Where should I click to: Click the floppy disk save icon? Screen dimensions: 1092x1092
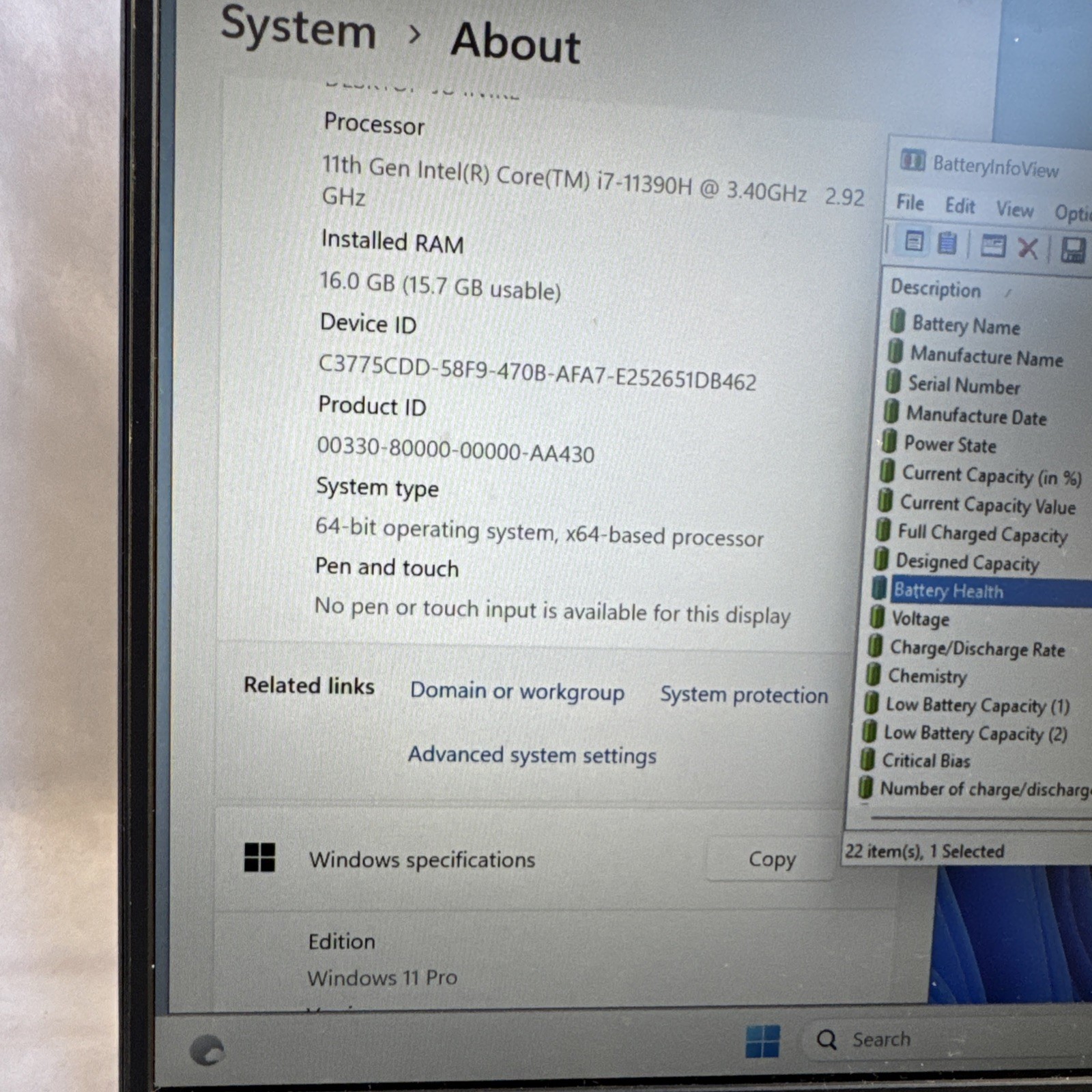(1073, 250)
